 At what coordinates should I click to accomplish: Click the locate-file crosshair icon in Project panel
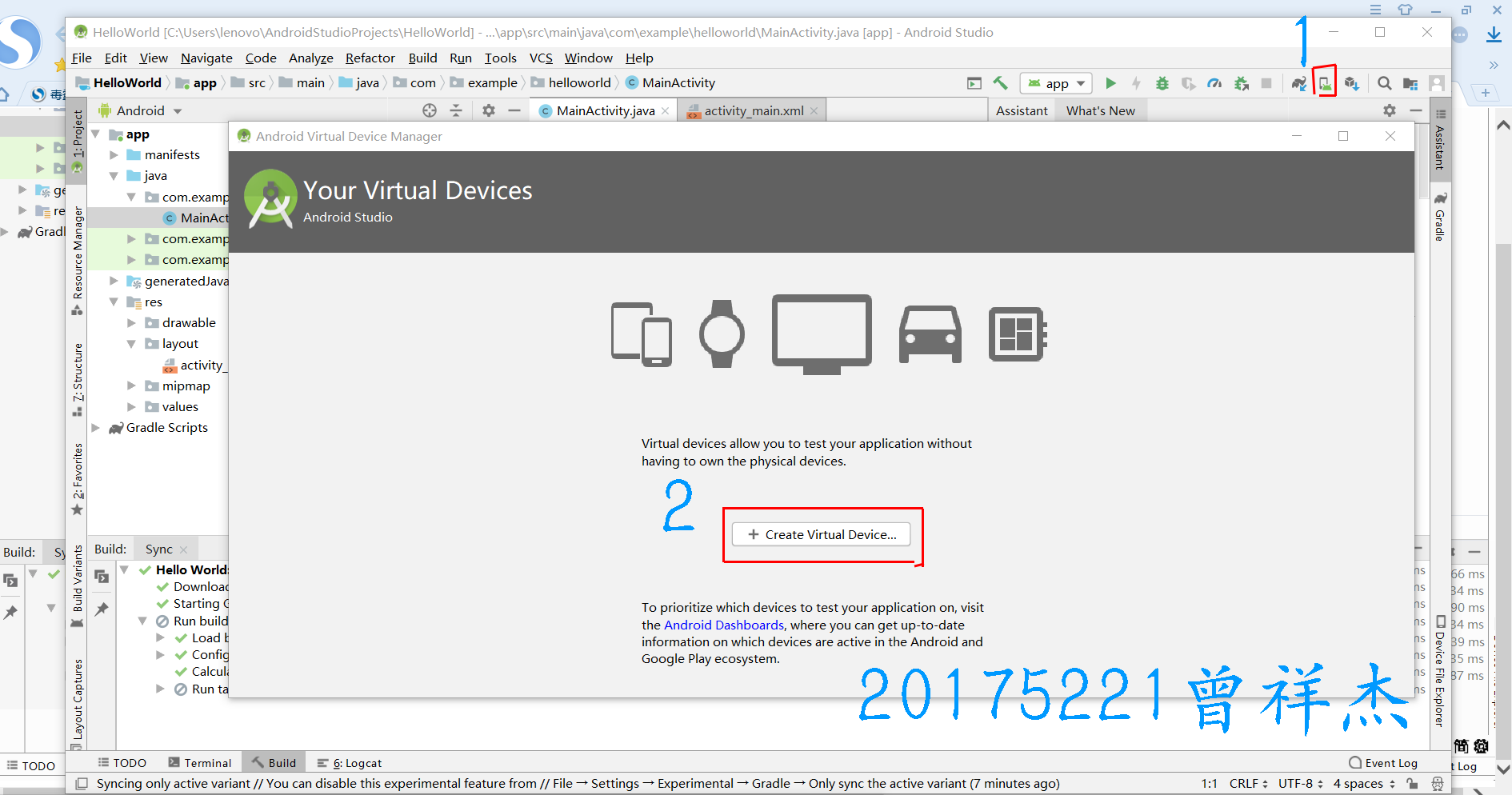pos(430,110)
